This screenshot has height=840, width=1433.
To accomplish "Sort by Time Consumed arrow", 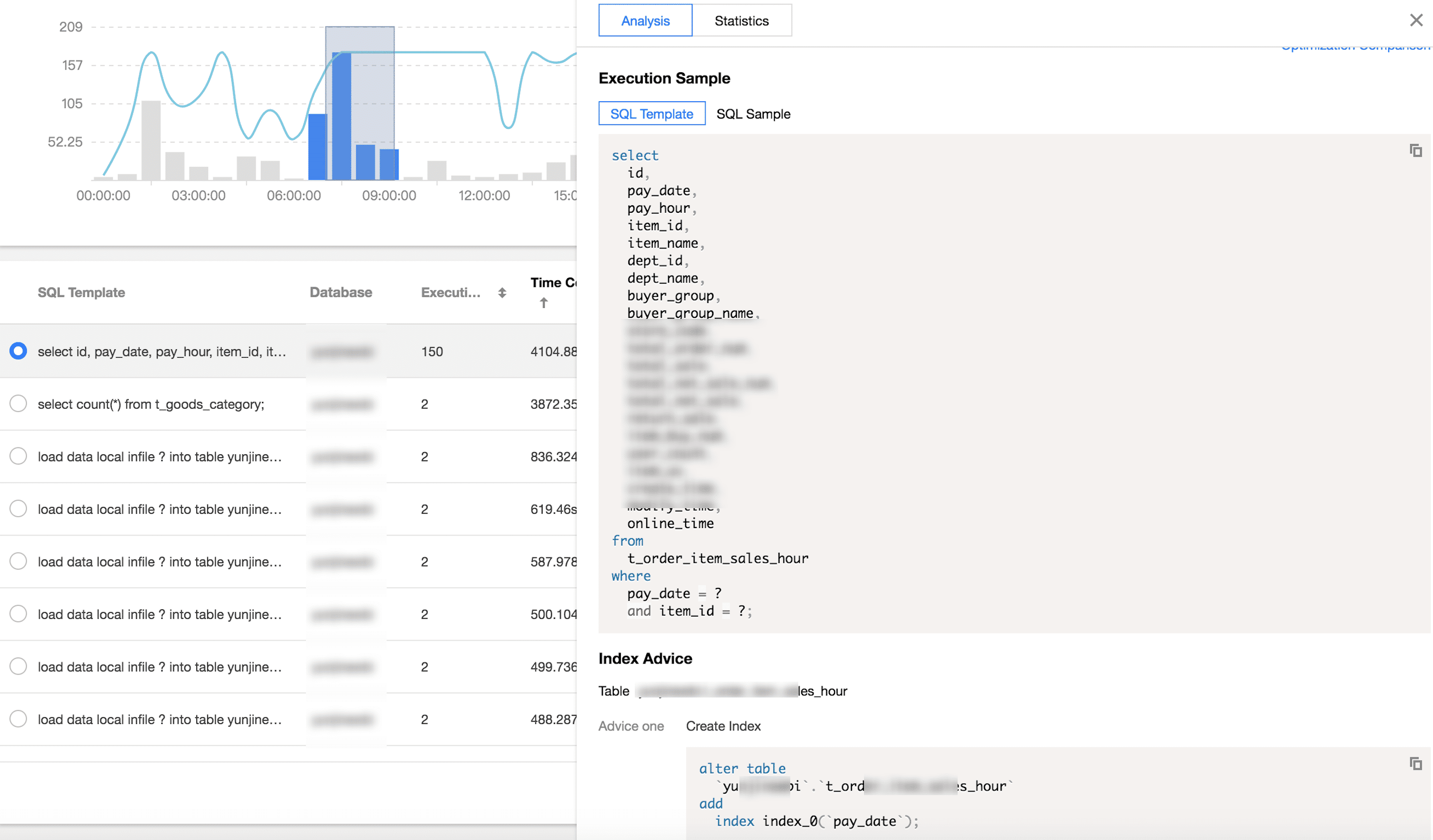I will (544, 303).
